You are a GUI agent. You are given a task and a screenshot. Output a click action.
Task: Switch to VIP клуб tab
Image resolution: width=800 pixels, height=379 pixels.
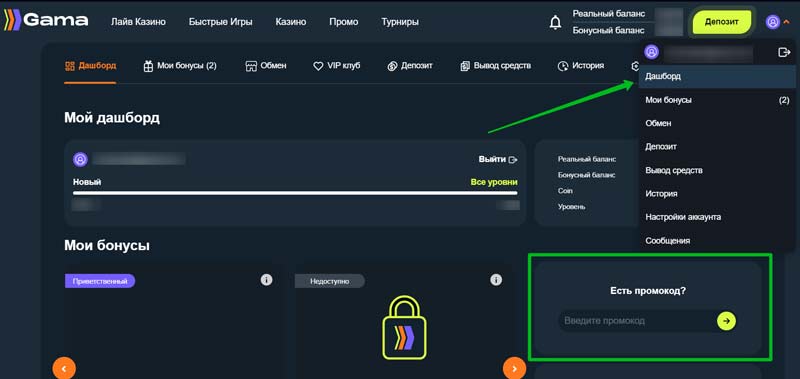(x=337, y=66)
